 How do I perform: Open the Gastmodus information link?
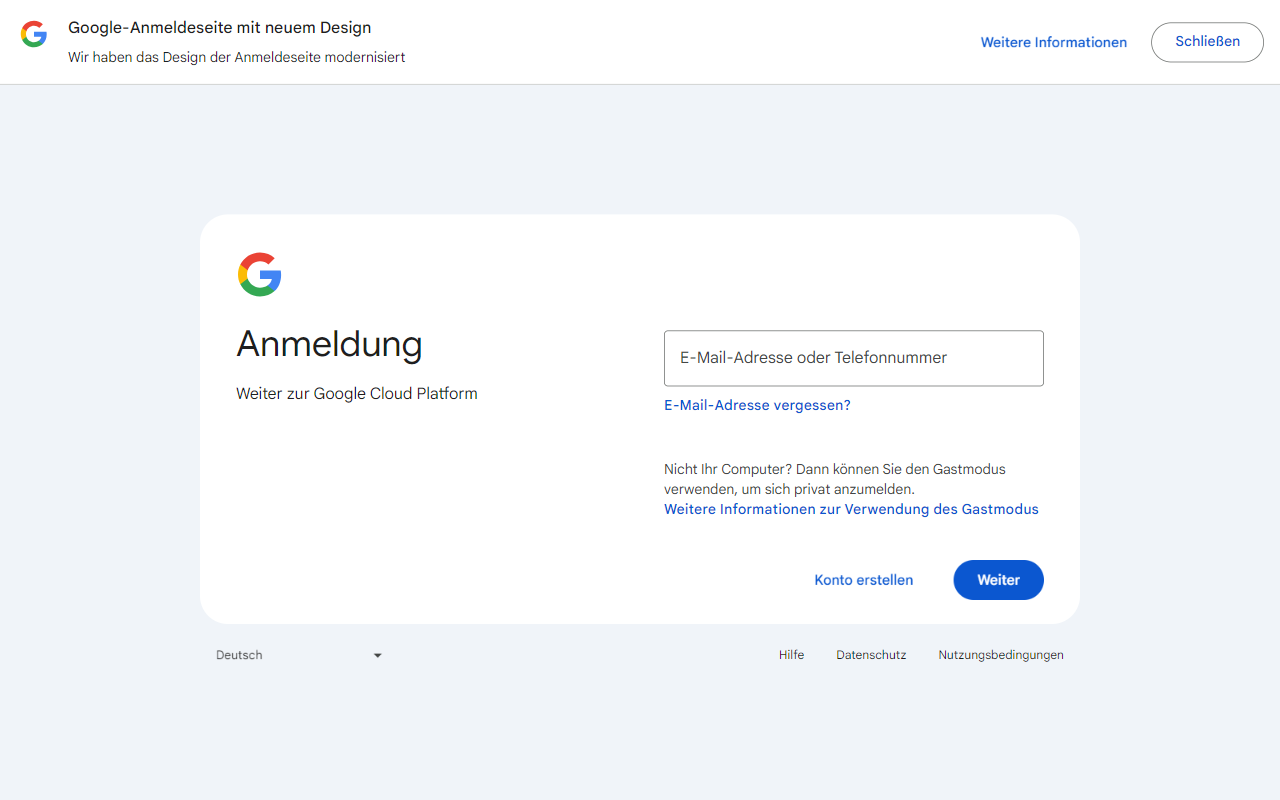(x=851, y=509)
